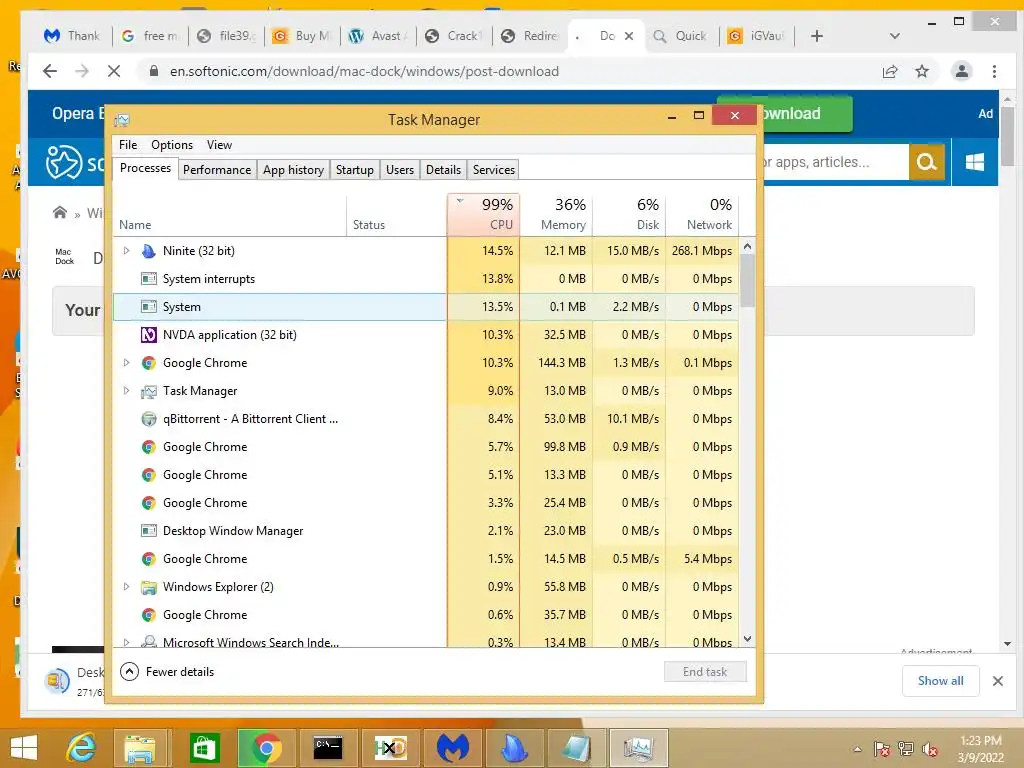
Task: Bookmark this page with the star icon
Action: (921, 71)
